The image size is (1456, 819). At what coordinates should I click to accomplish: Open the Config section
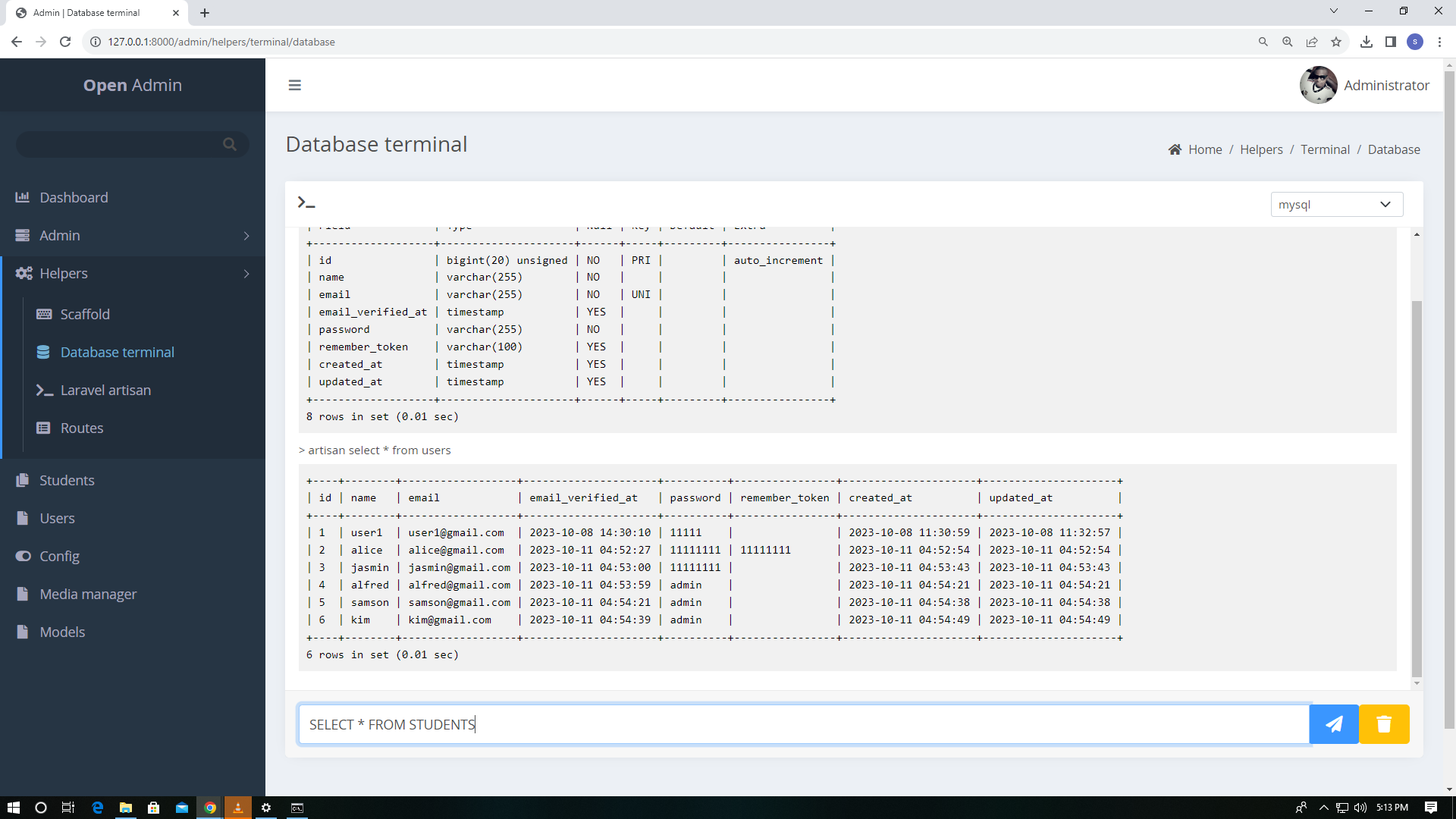tap(58, 556)
